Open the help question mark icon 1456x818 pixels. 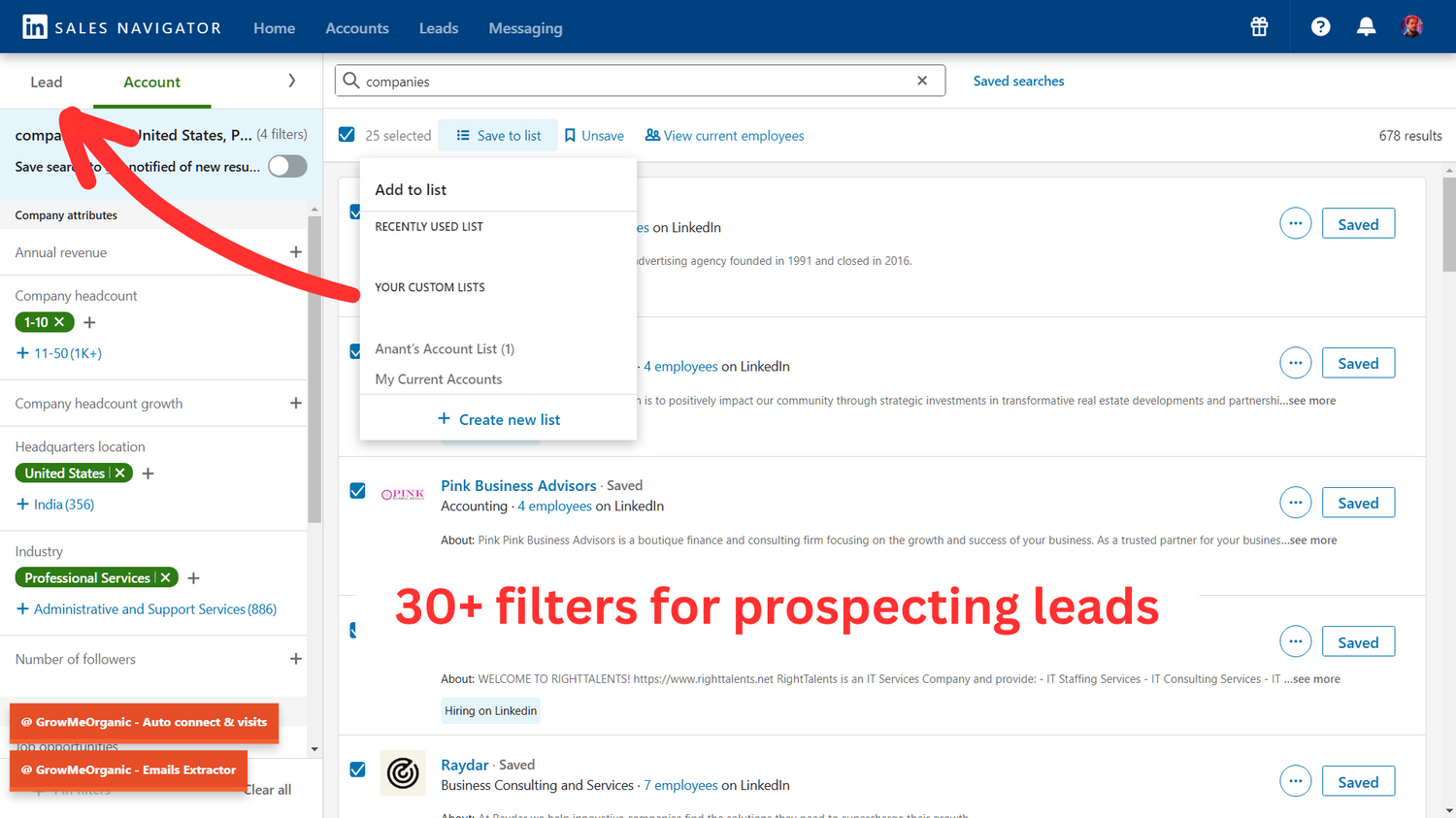click(1320, 27)
